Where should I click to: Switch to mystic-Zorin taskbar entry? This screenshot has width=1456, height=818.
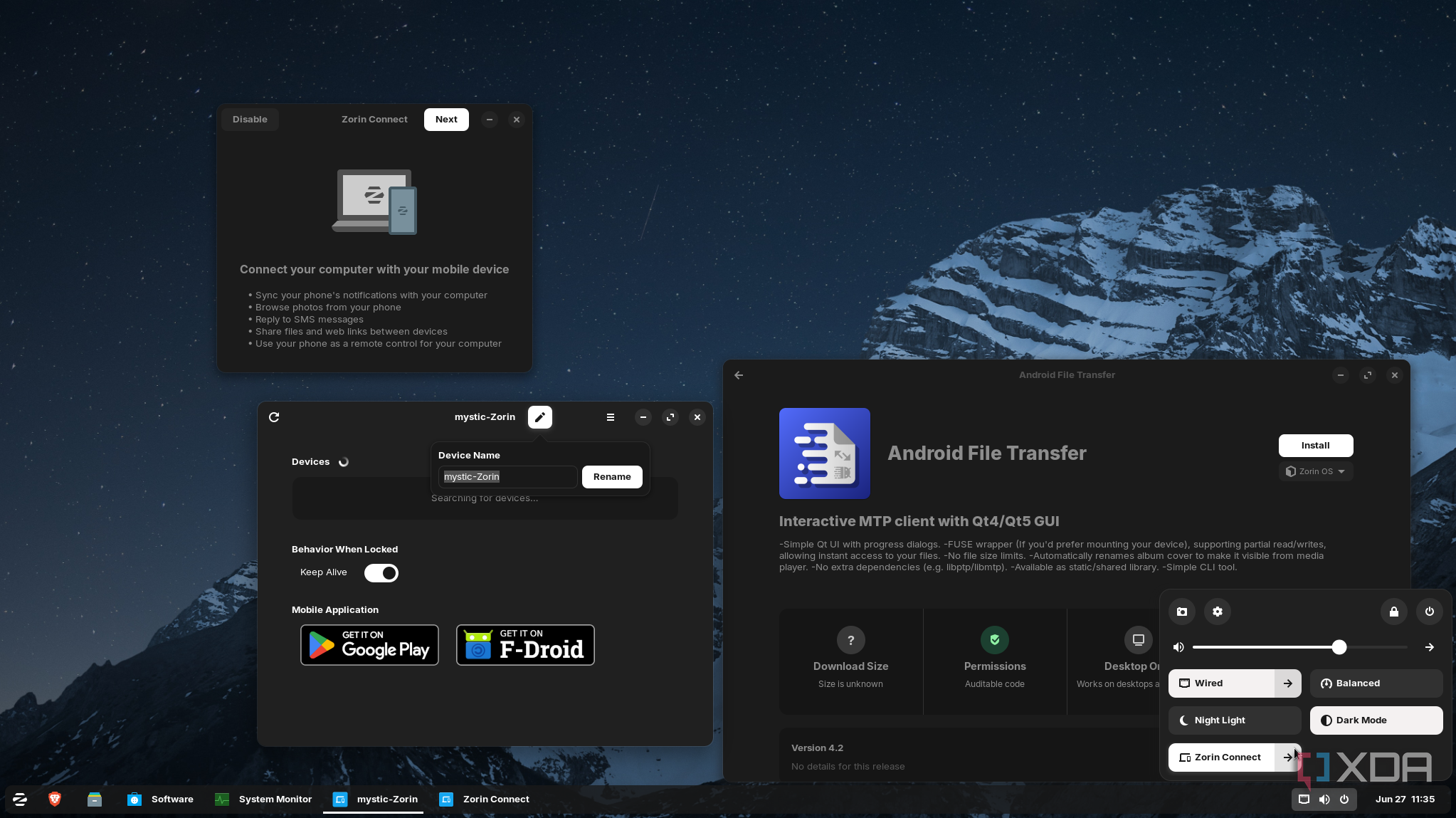[374, 799]
